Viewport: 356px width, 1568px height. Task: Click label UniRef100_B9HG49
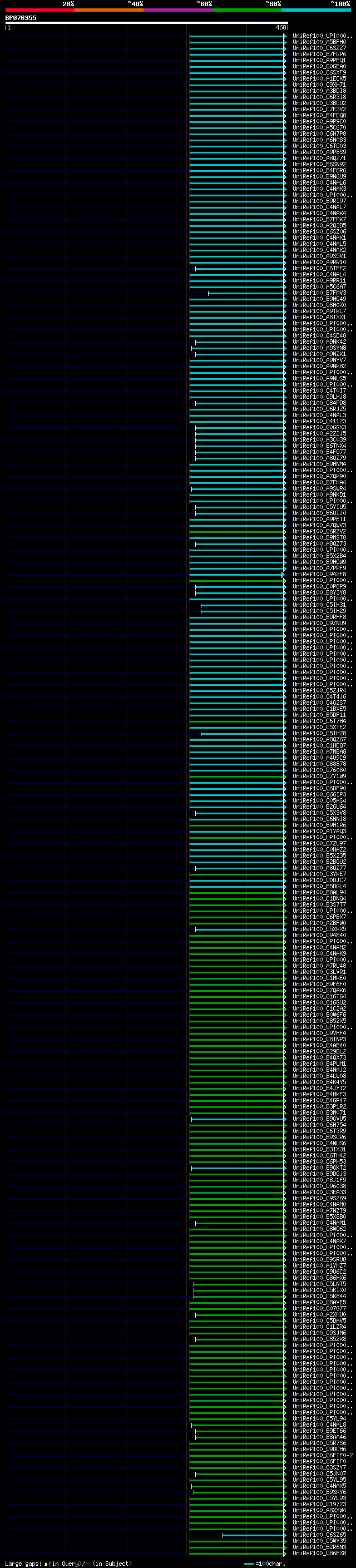pos(319,299)
